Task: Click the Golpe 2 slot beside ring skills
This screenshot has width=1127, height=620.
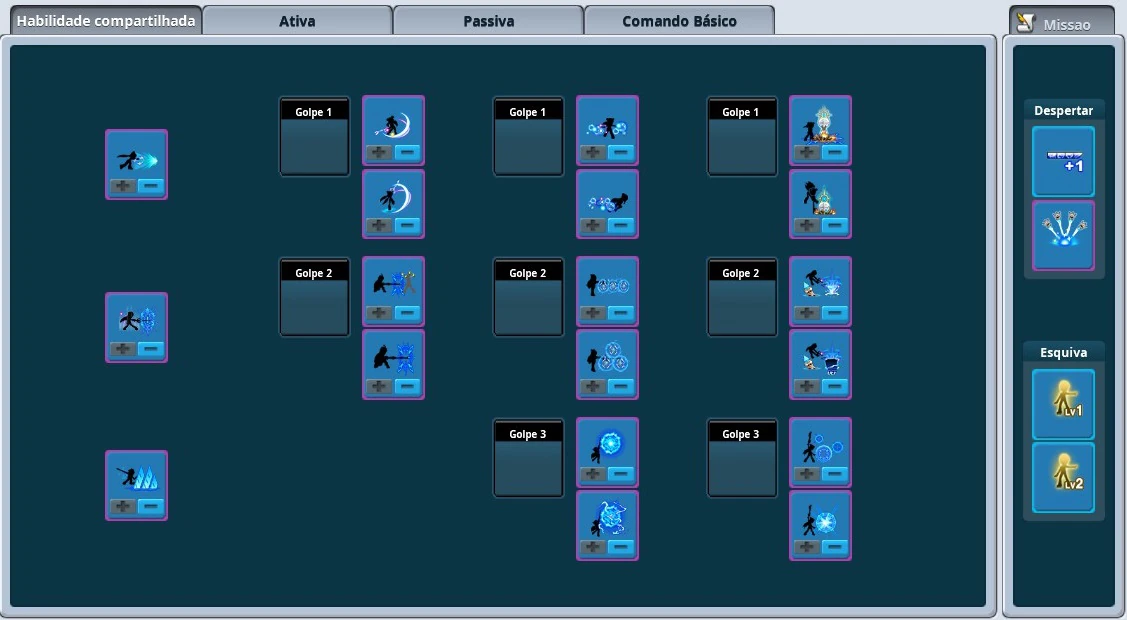Action: click(528, 297)
